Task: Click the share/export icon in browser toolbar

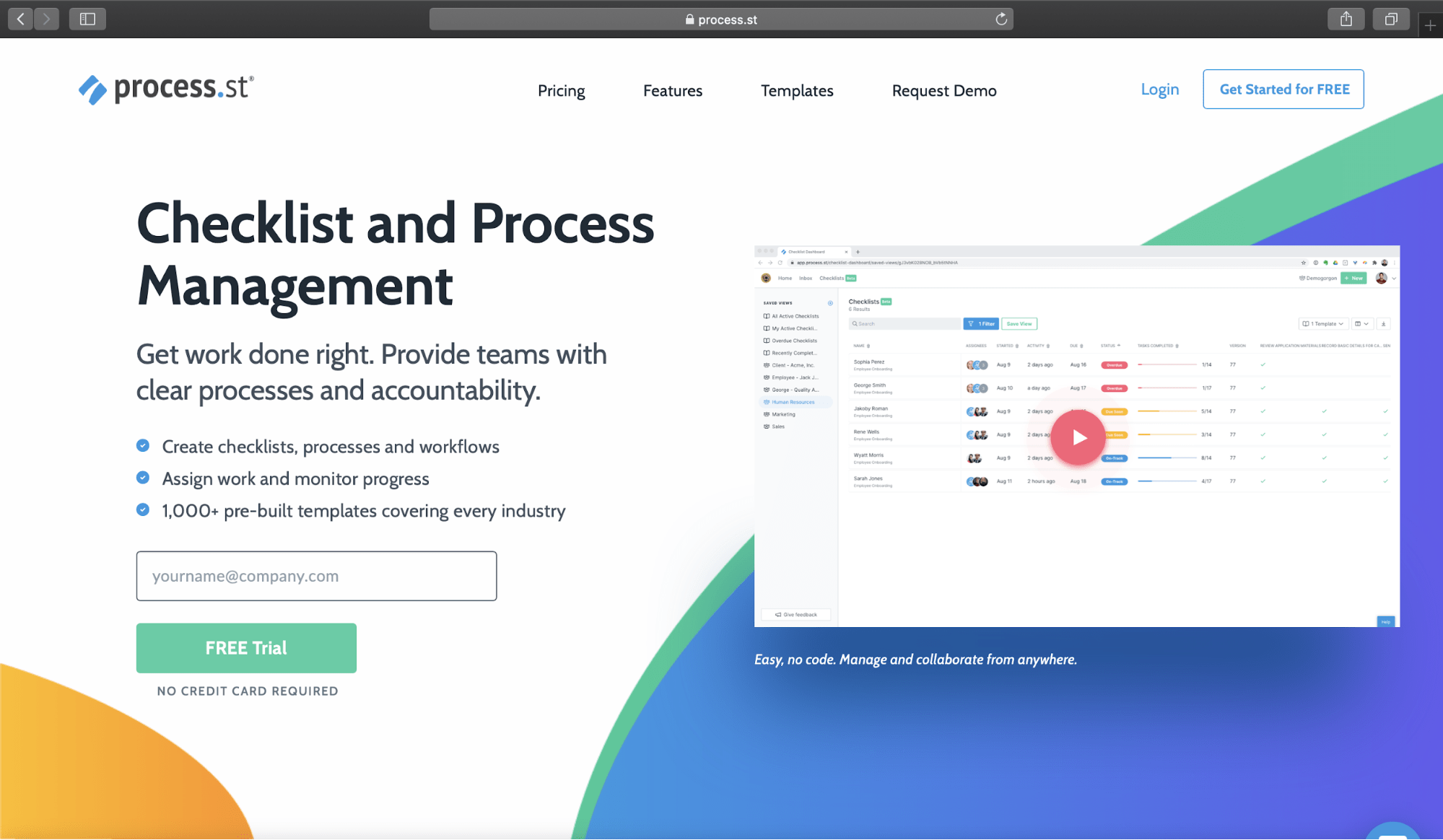Action: pos(1348,18)
